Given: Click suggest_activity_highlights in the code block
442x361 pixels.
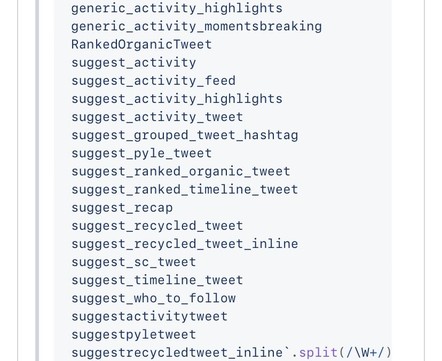Looking at the screenshot, I should (x=177, y=99).
